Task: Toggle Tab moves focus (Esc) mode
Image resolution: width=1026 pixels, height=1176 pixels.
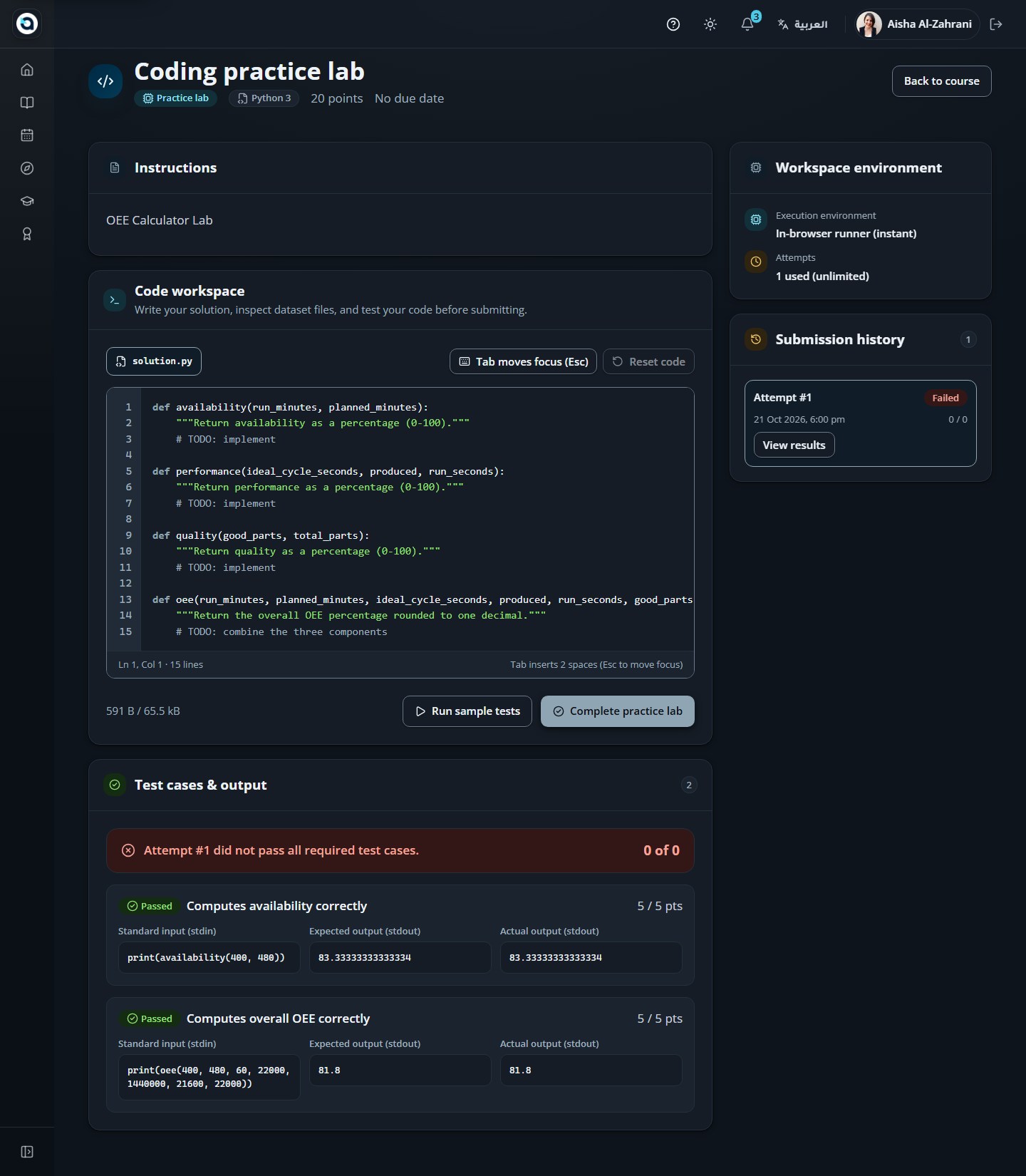Action: [x=523, y=362]
